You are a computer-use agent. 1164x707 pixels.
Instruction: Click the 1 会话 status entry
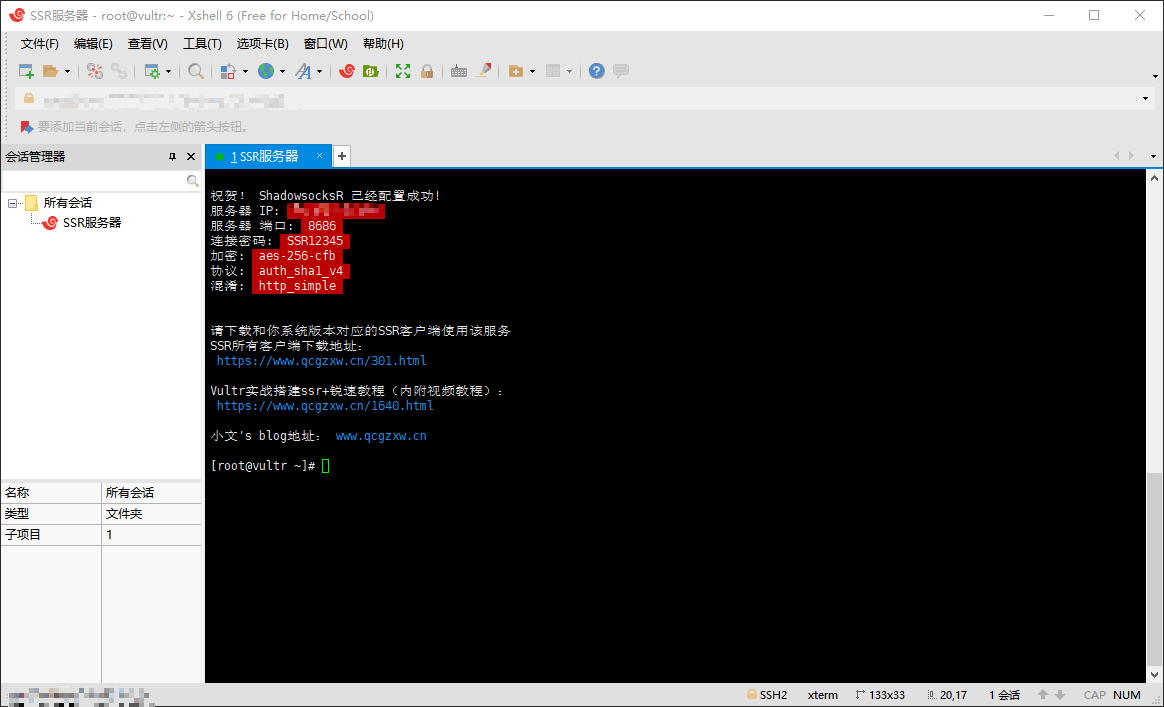click(1004, 695)
